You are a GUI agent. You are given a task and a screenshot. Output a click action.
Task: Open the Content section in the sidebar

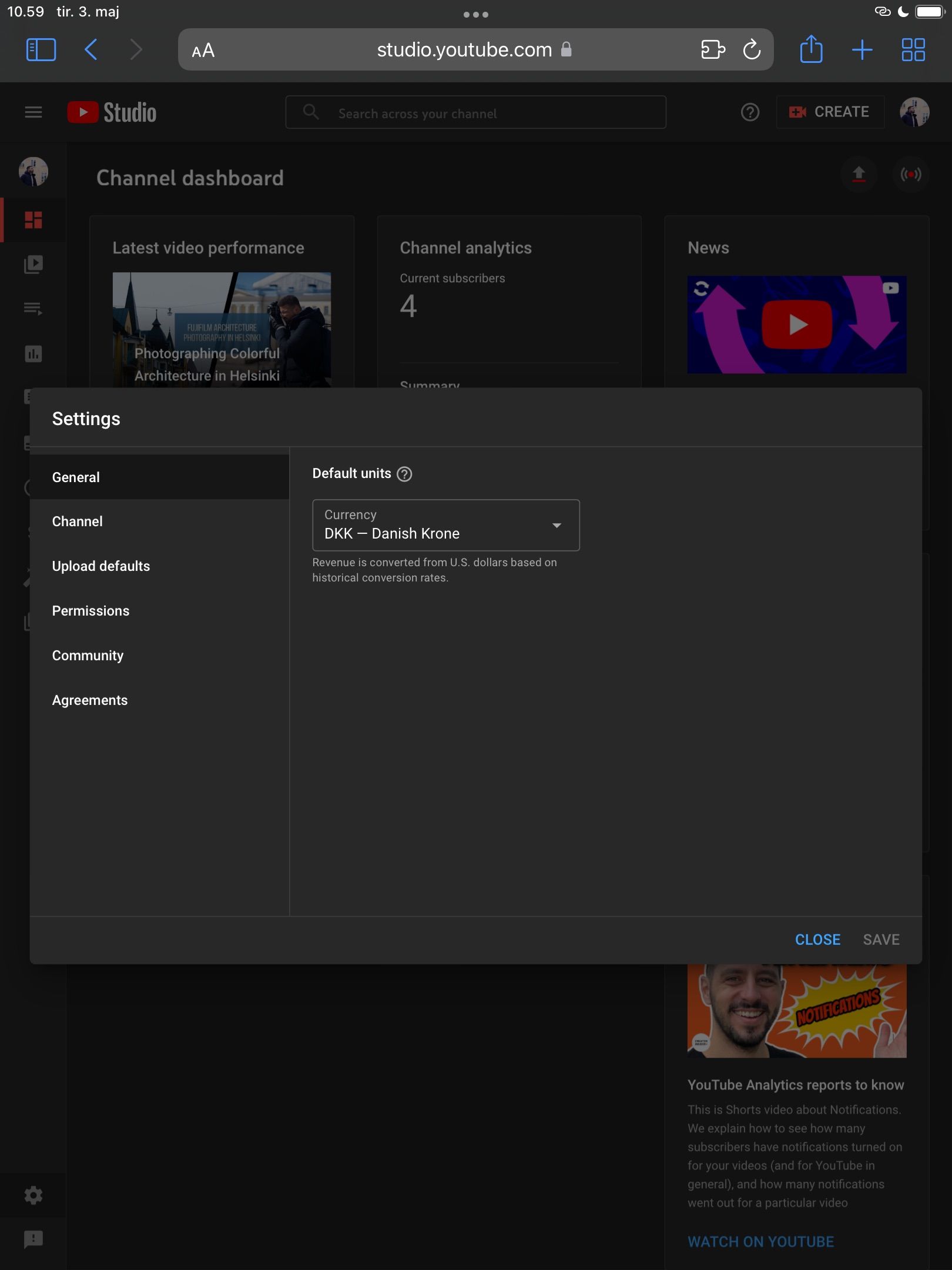[x=33, y=264]
